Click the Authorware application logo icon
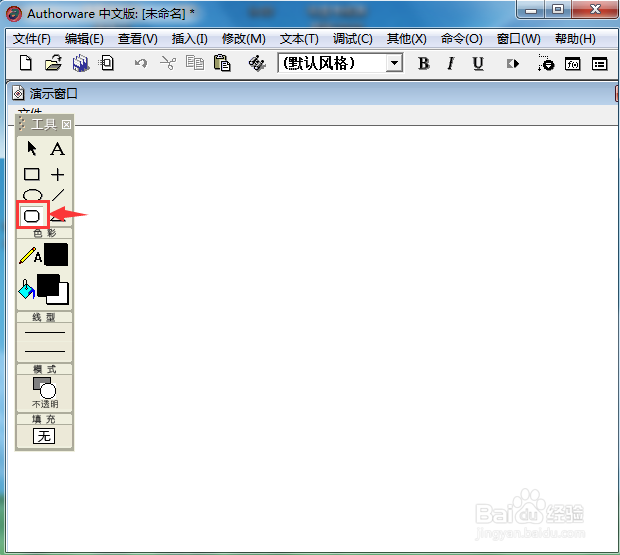The height and width of the screenshot is (555, 620). point(14,14)
